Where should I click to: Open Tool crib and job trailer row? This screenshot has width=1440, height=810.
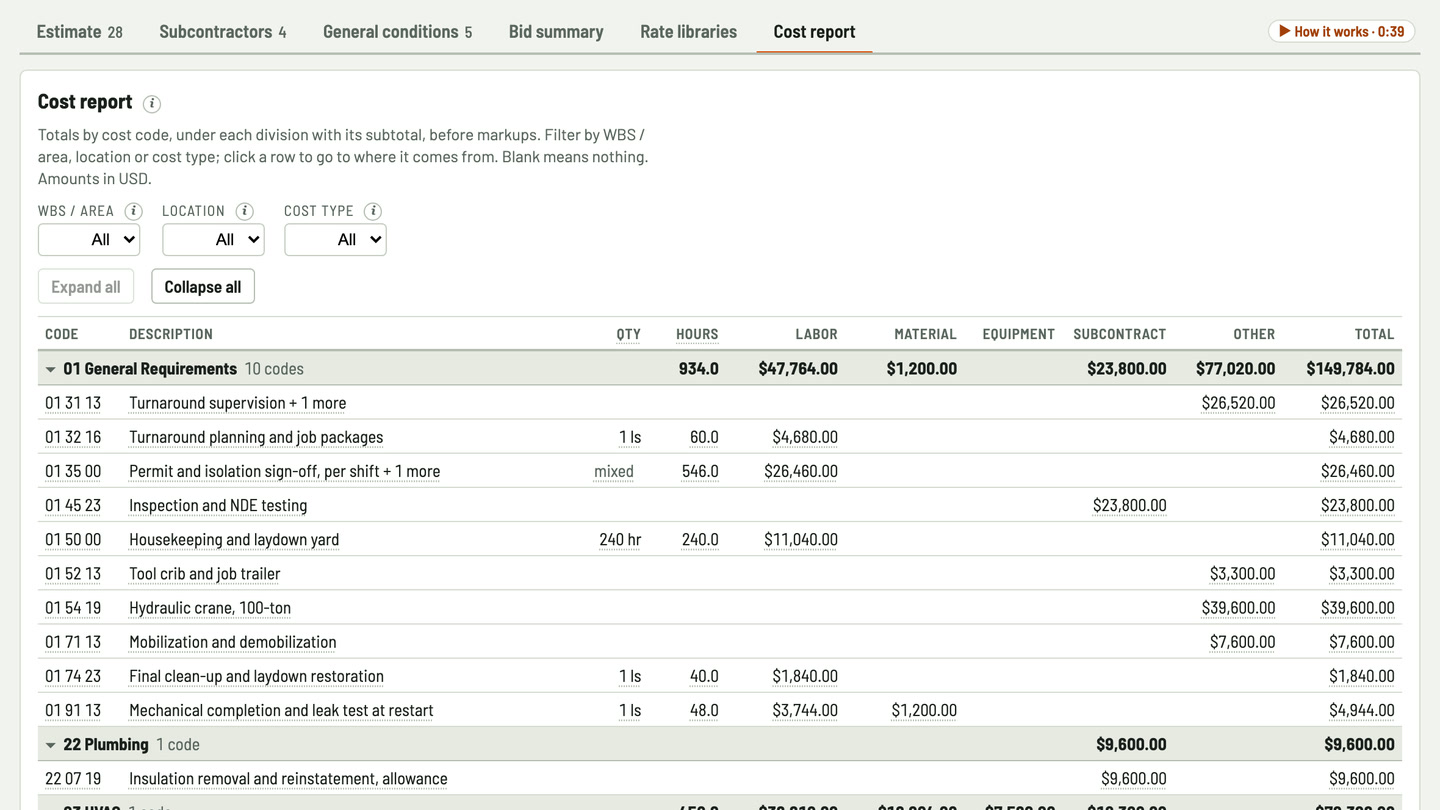(720, 574)
